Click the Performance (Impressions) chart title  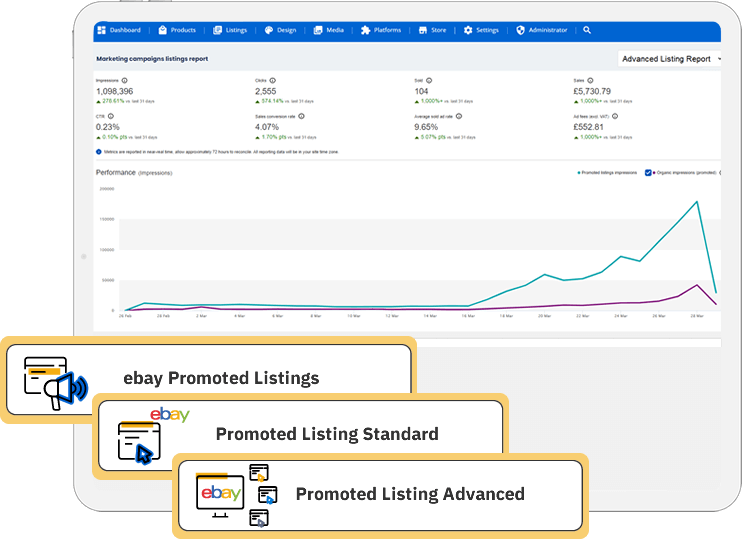tap(134, 173)
